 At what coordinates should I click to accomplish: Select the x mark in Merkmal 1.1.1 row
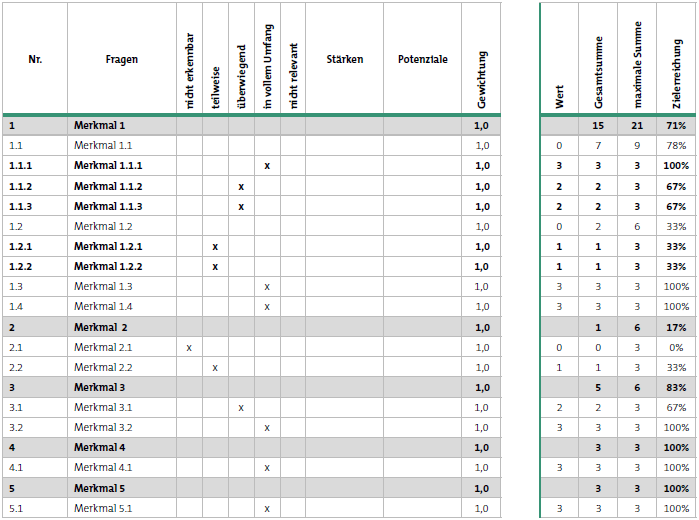267,166
